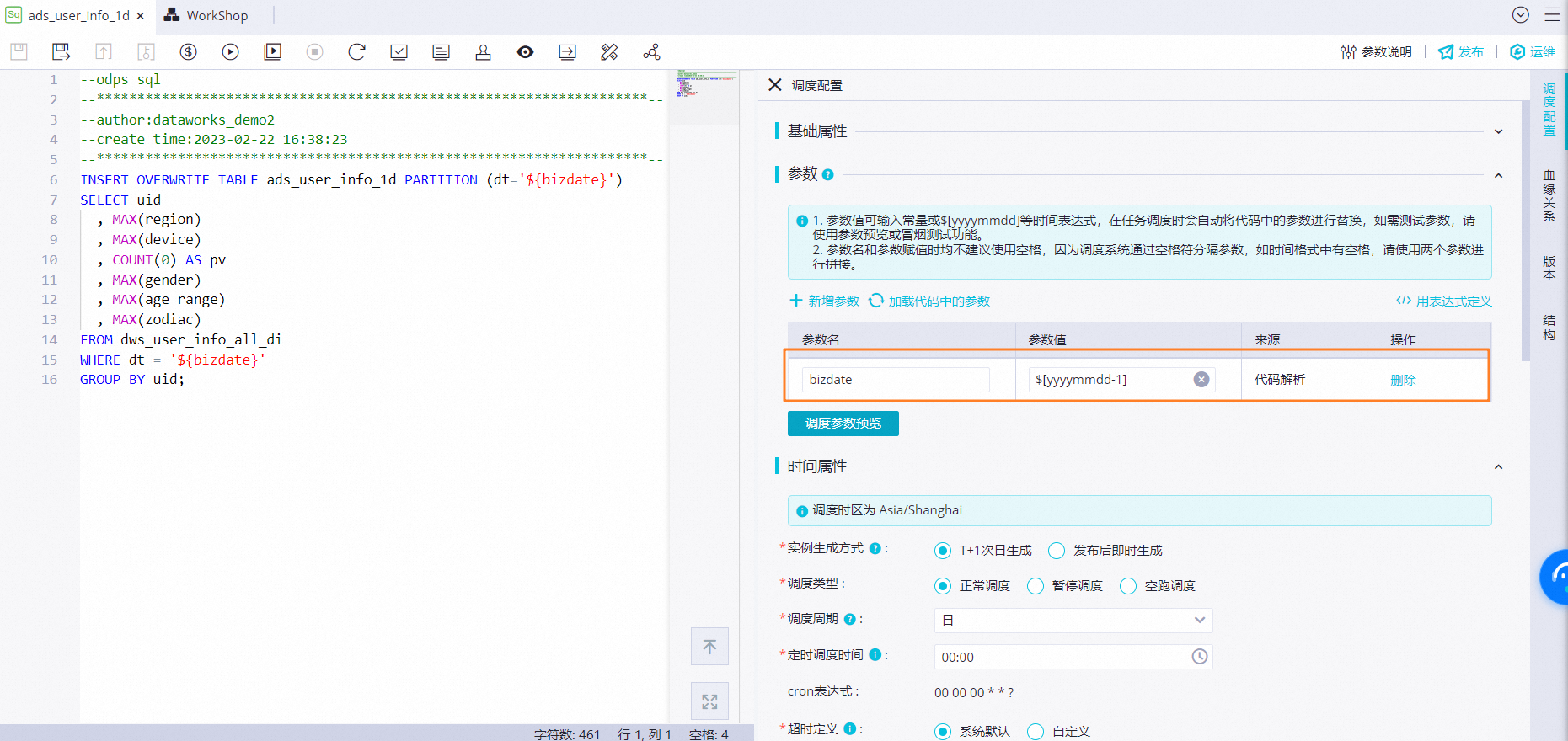This screenshot has width=1568, height=741.
Task: Click the bizdate parameter name field
Action: pyautogui.click(x=896, y=380)
